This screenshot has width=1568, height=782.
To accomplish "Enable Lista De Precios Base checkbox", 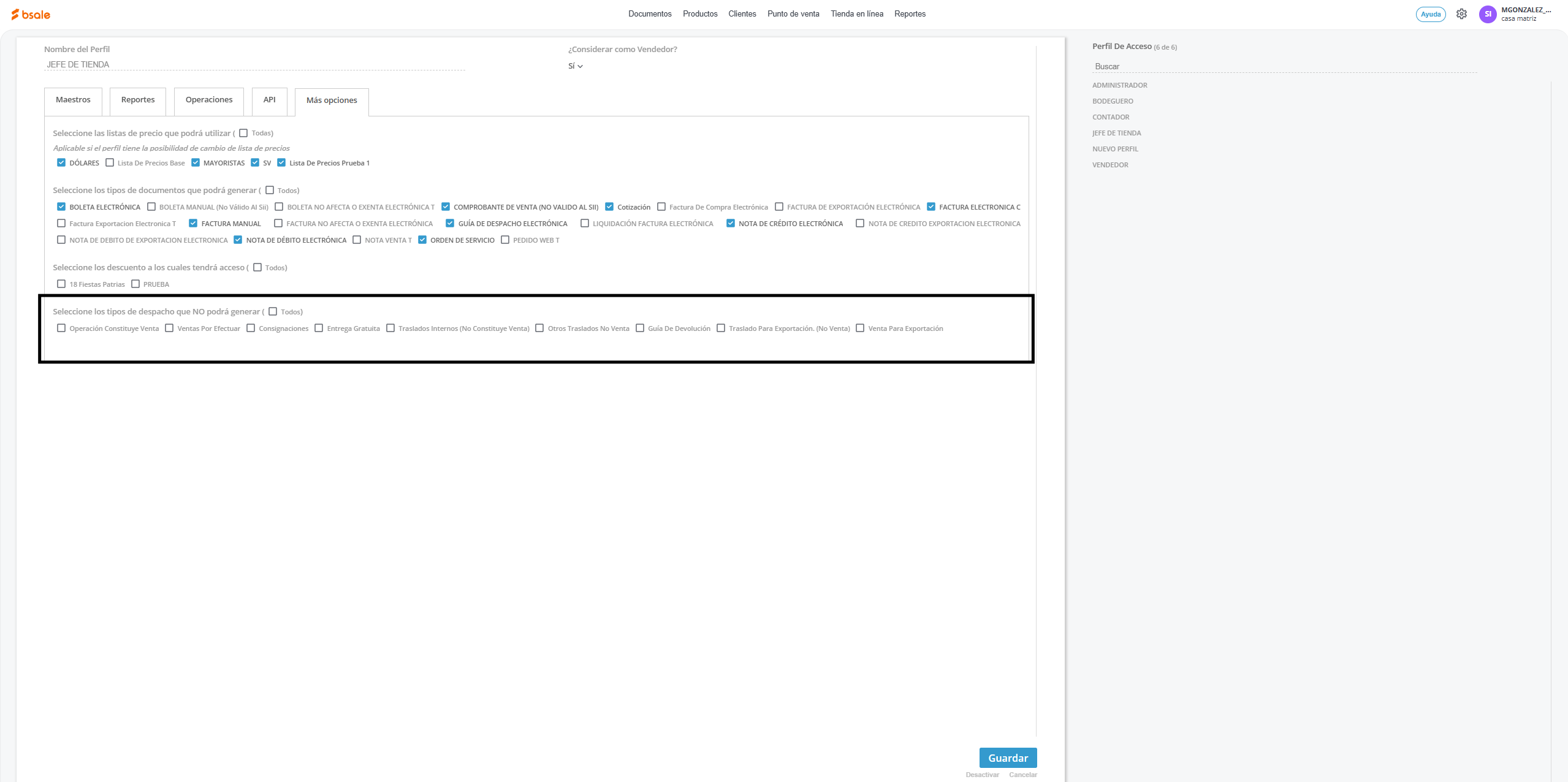I will (110, 162).
